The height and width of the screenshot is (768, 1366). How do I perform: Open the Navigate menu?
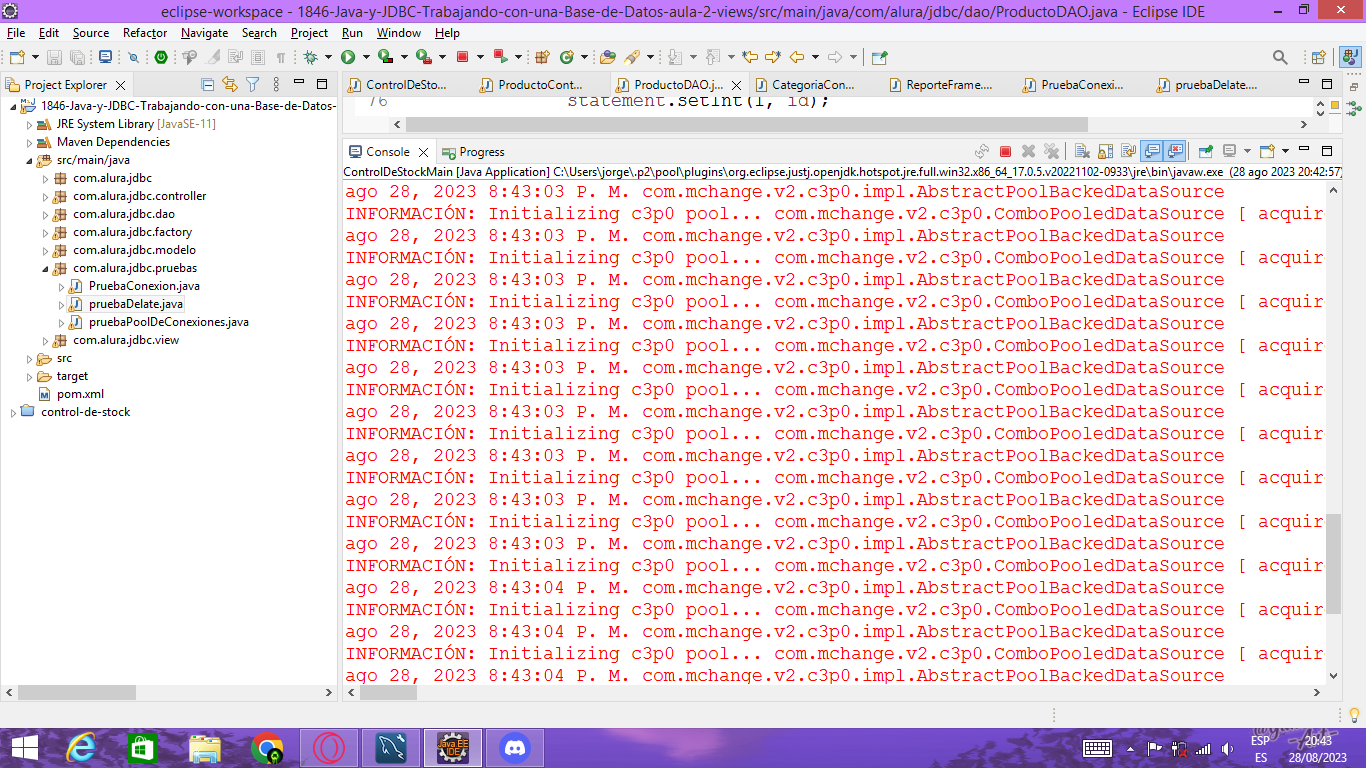coord(204,33)
